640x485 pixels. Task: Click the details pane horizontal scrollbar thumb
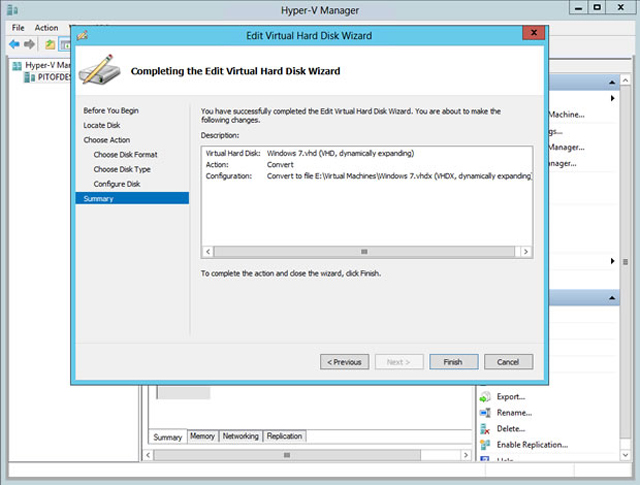pos(287,455)
